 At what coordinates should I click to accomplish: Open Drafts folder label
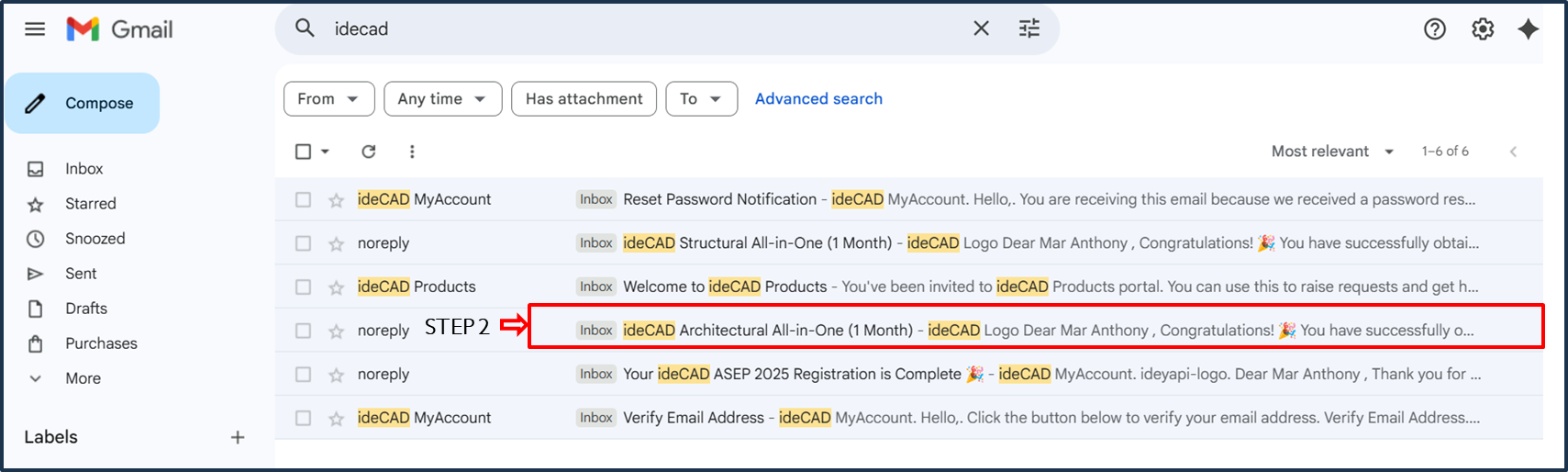(x=86, y=309)
